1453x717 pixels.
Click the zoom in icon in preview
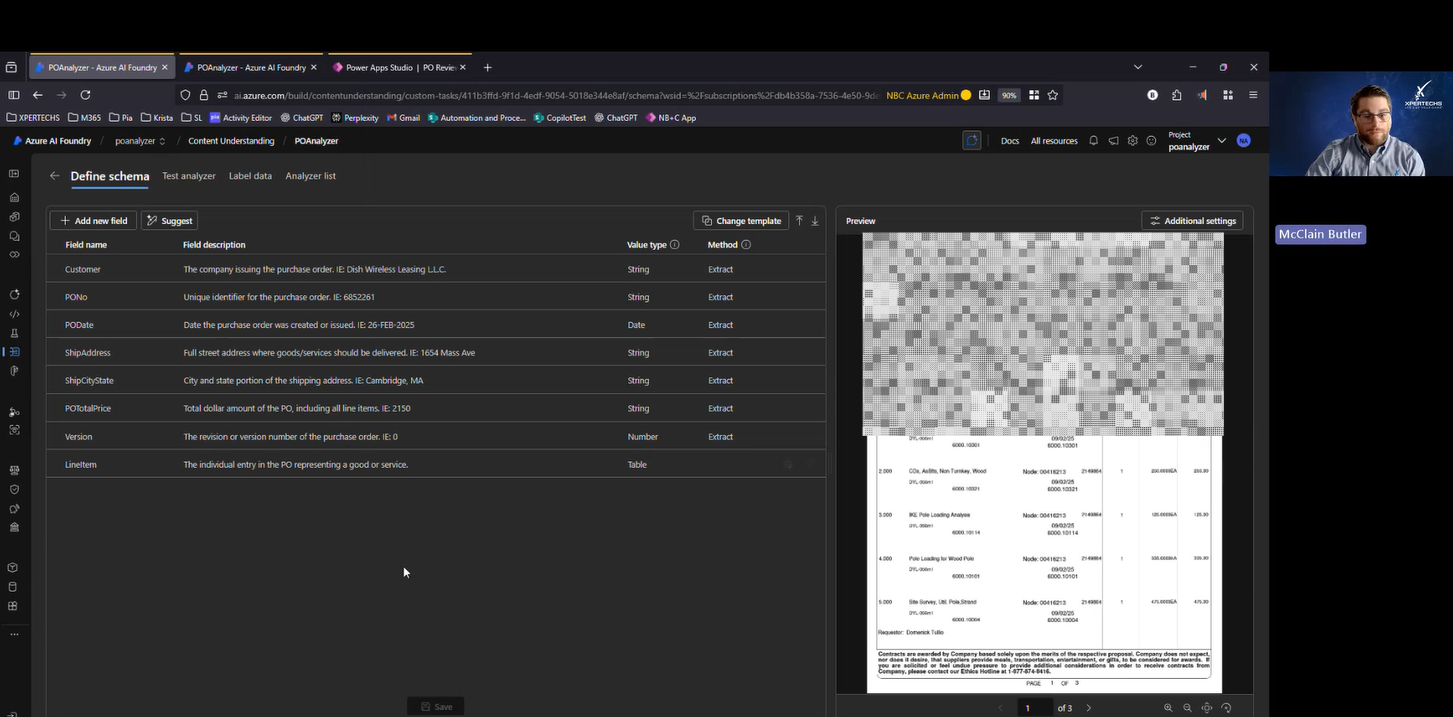click(1168, 708)
